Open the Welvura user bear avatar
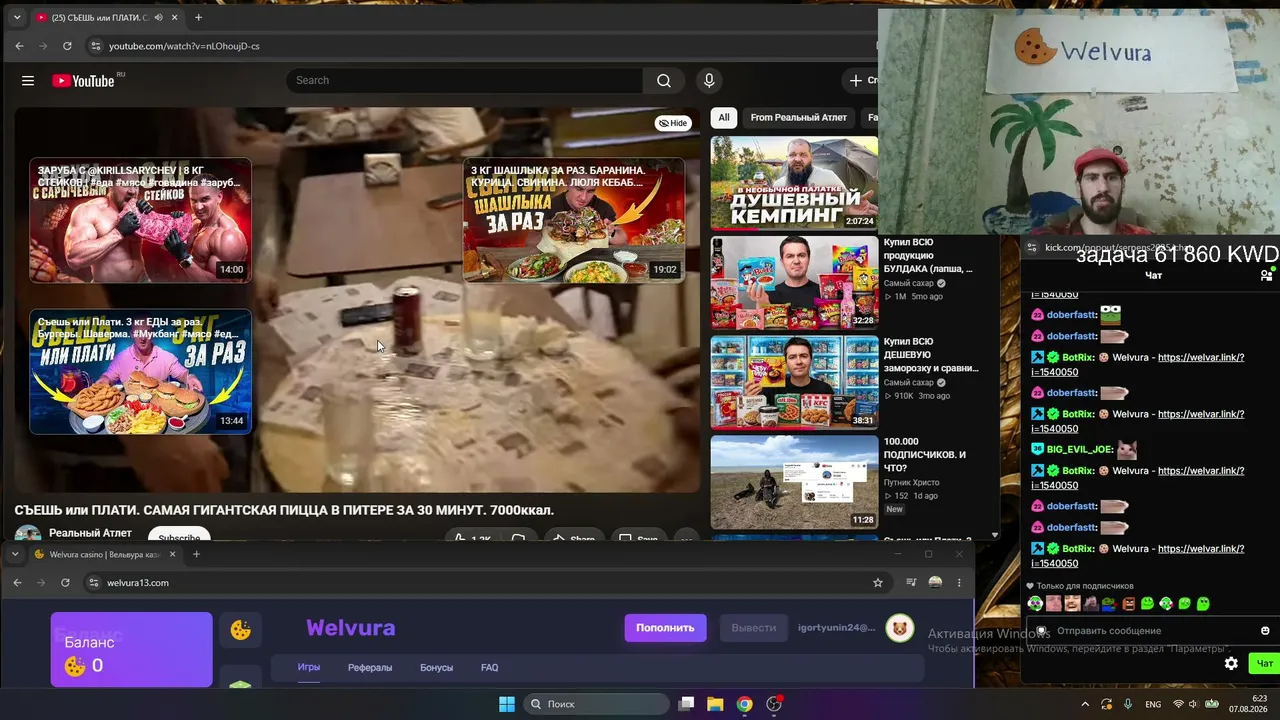 (900, 628)
